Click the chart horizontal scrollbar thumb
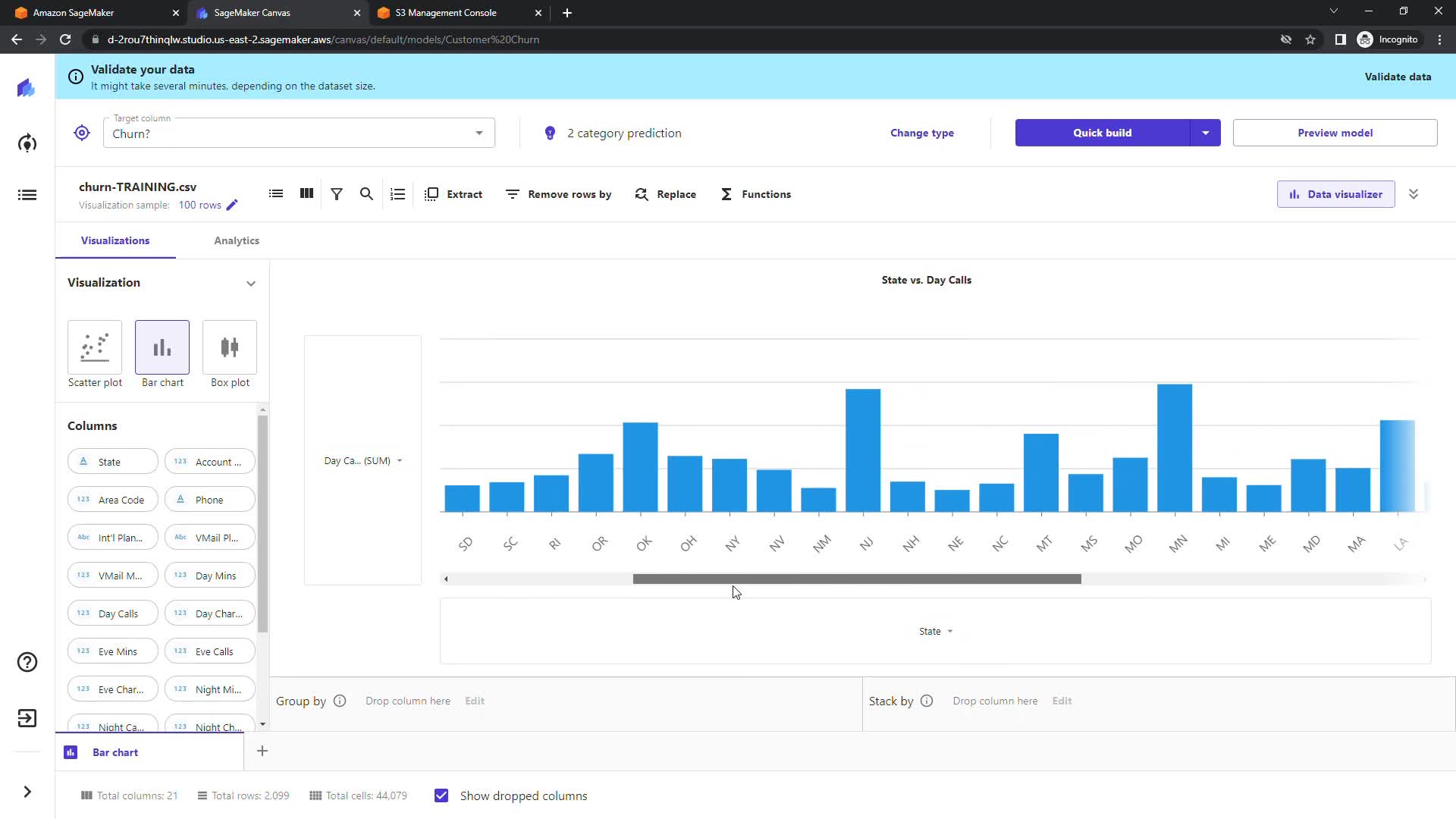The image size is (1456, 819). tap(857, 579)
